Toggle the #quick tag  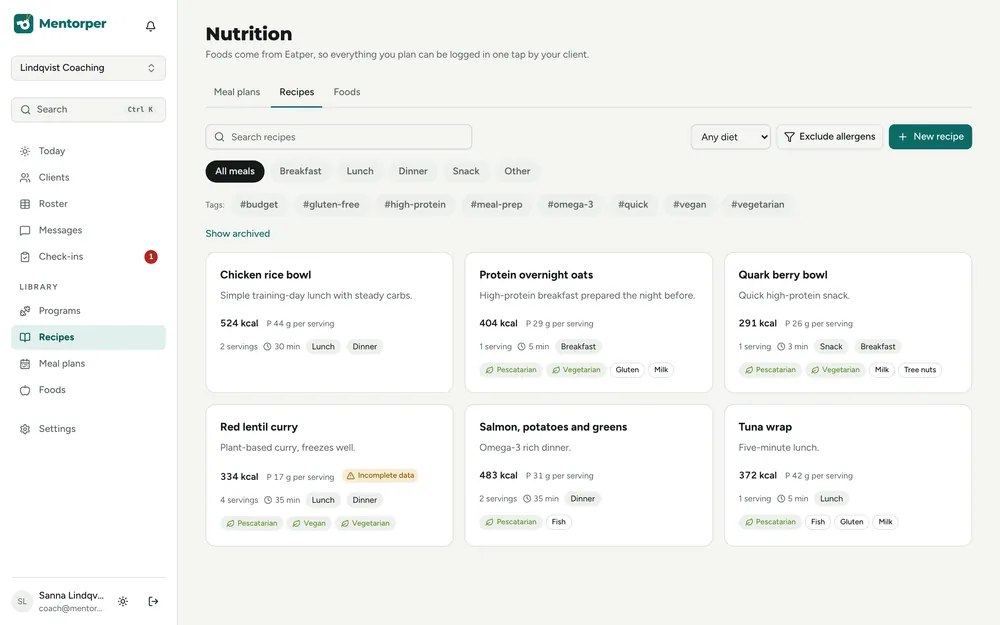click(x=633, y=205)
